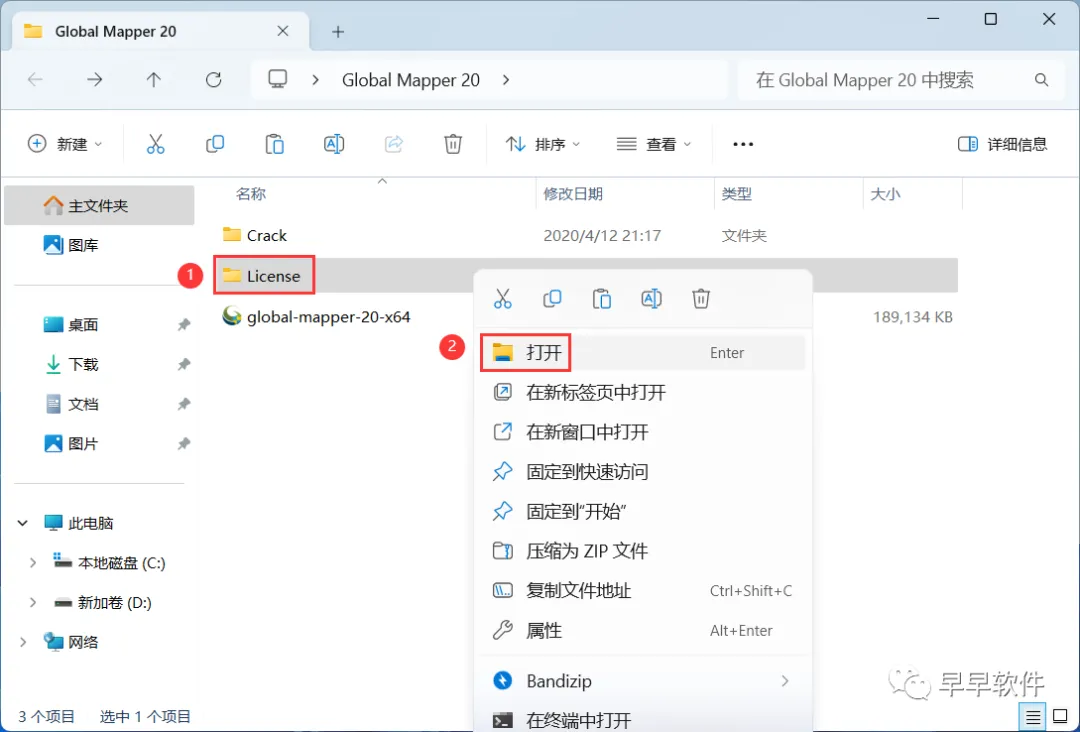Select the License folder row
This screenshot has width=1080, height=732.
pos(585,275)
